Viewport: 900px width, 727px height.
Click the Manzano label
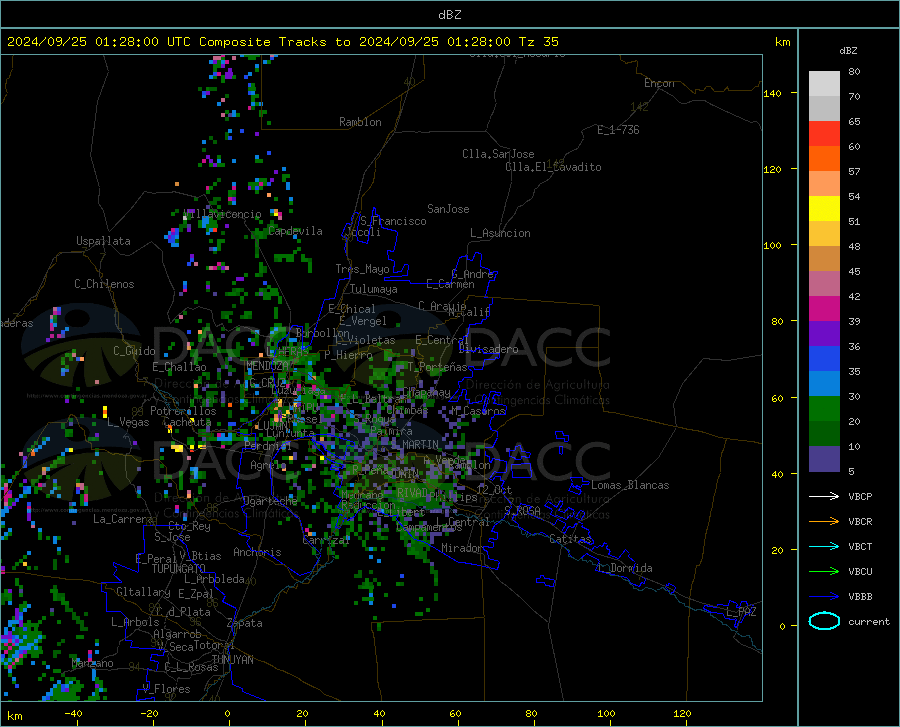tap(92, 663)
